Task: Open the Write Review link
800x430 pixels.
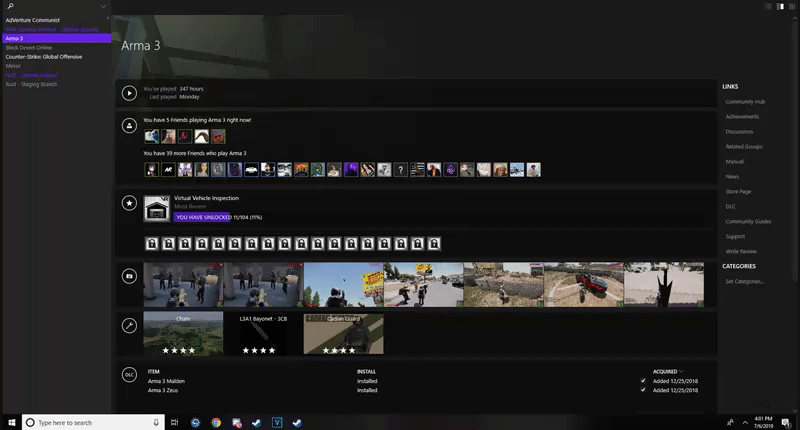Action: [x=741, y=251]
